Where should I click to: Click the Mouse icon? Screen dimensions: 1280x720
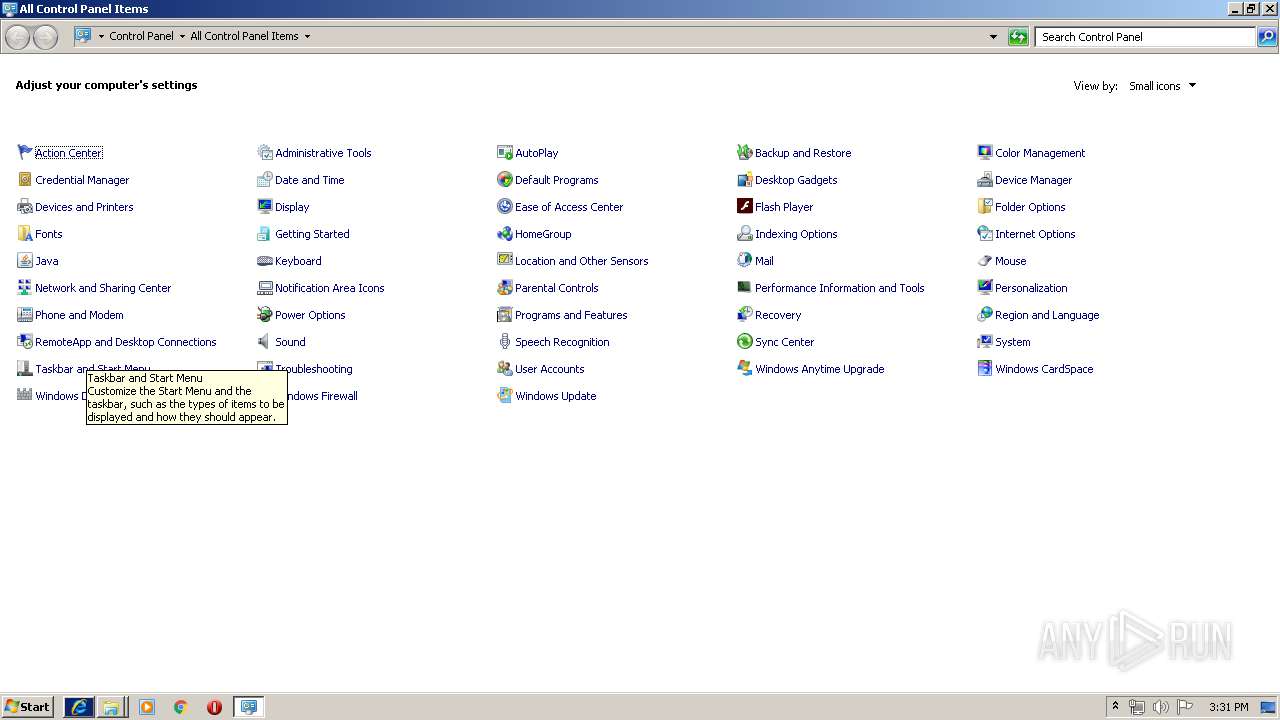(x=985, y=261)
